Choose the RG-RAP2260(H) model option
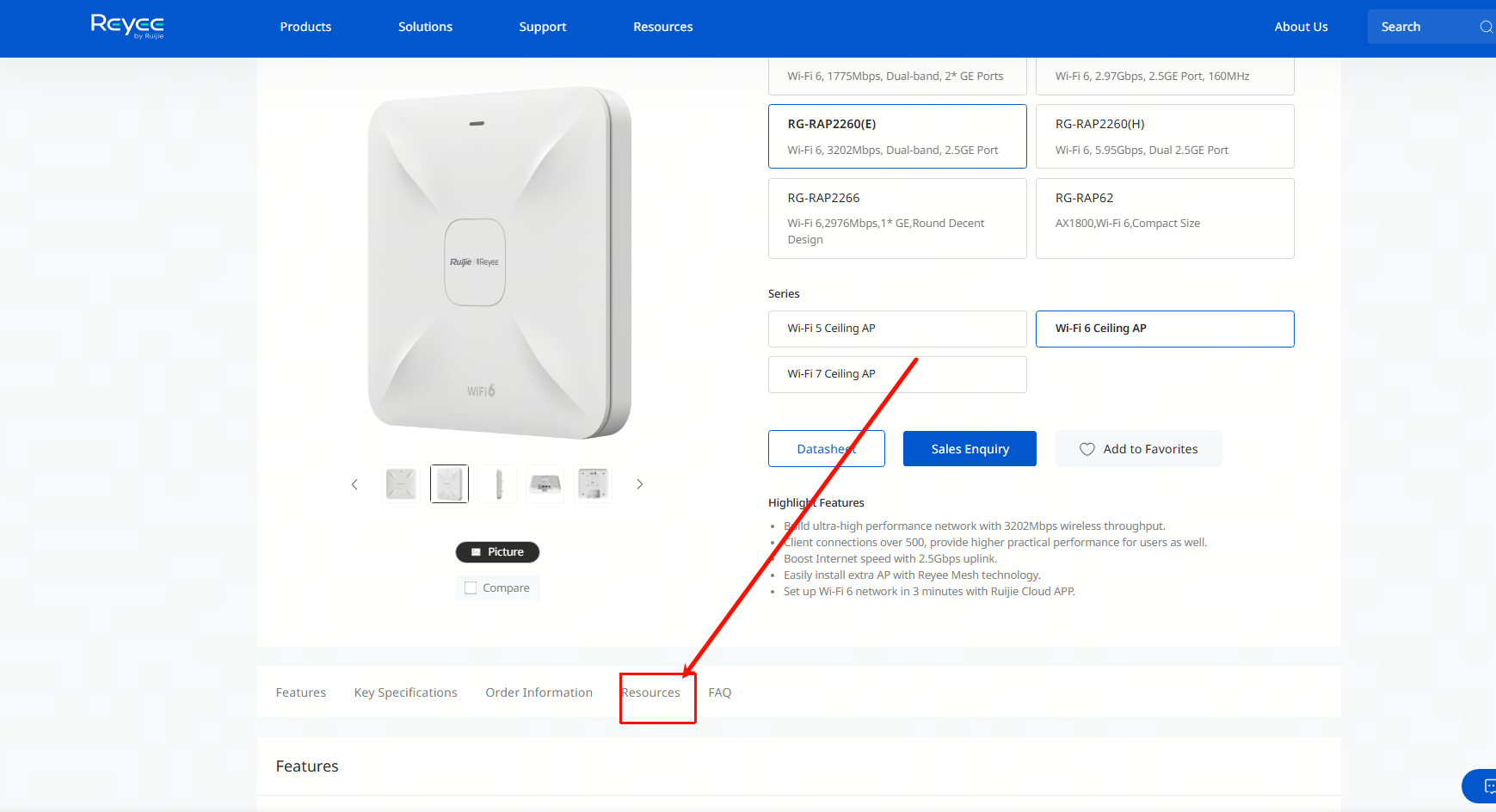The image size is (1496, 812). click(x=1164, y=136)
